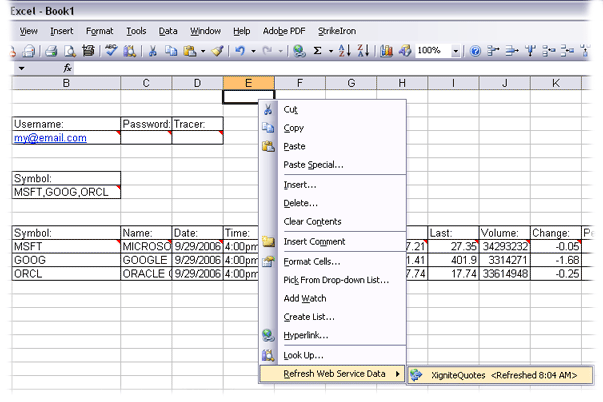Open the Chart Wizard icon
The width and height of the screenshot is (603, 402).
pyautogui.click(x=386, y=51)
